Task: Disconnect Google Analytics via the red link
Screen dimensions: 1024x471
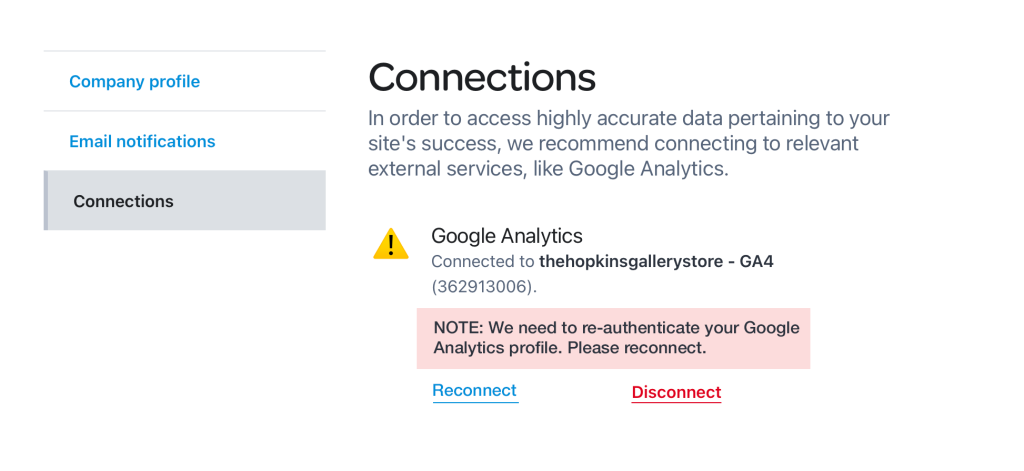Action: click(x=677, y=392)
